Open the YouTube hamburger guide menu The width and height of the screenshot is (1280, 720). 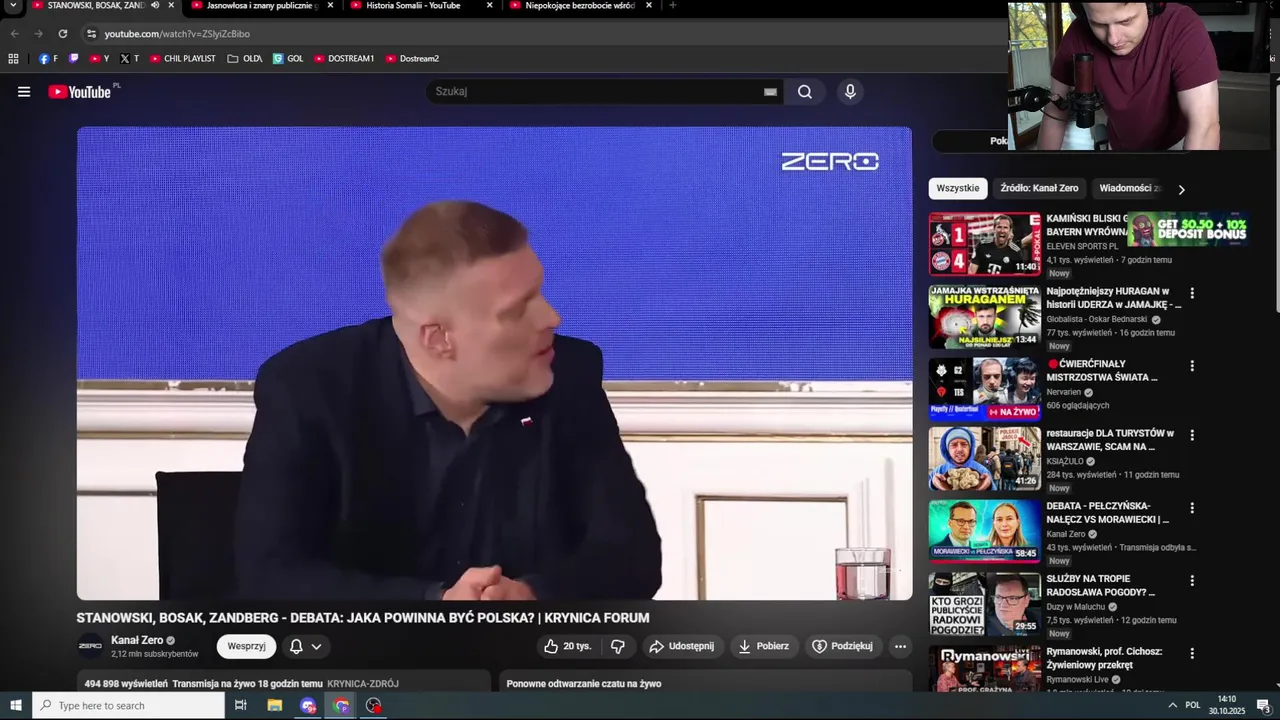[x=24, y=92]
